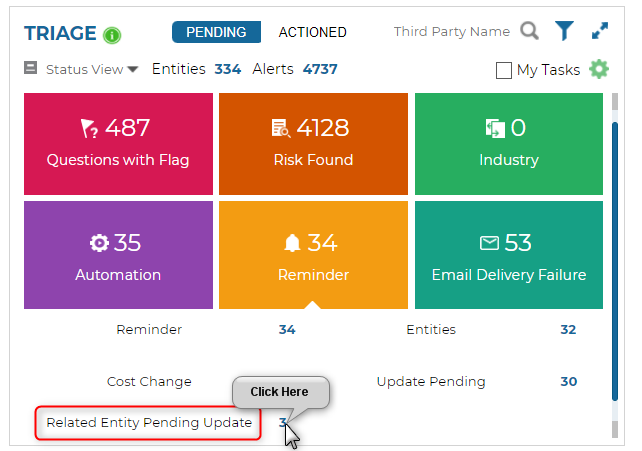Click the Reminder count 34 link
642x451 pixels.
coord(287,329)
